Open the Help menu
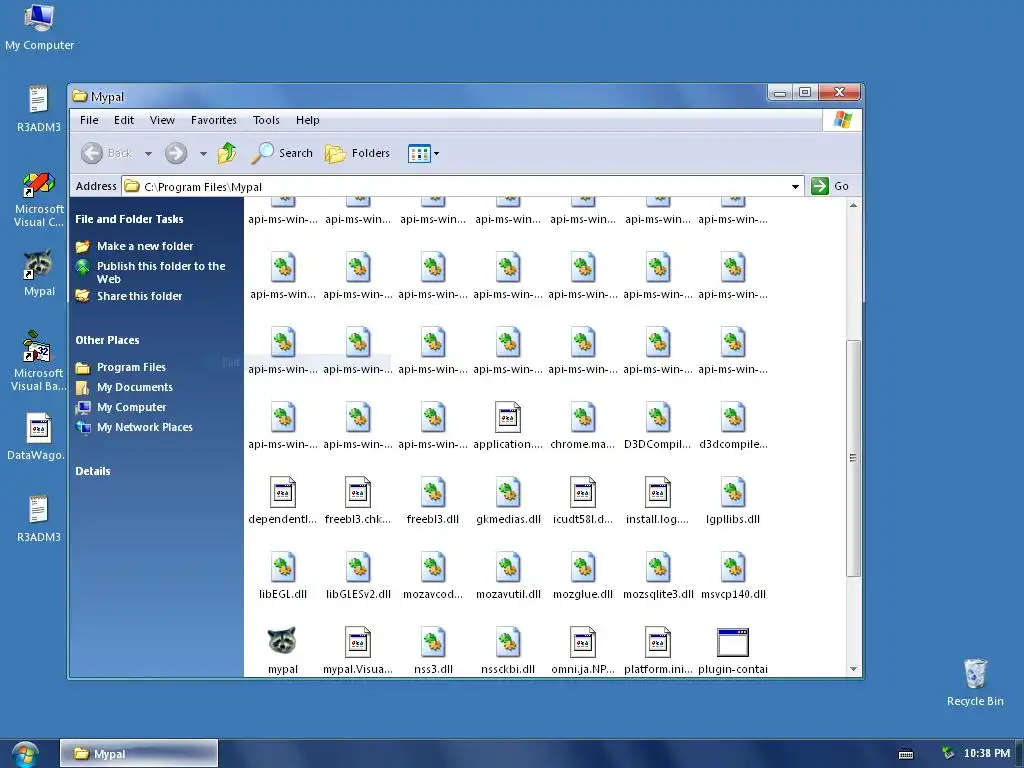 tap(308, 120)
